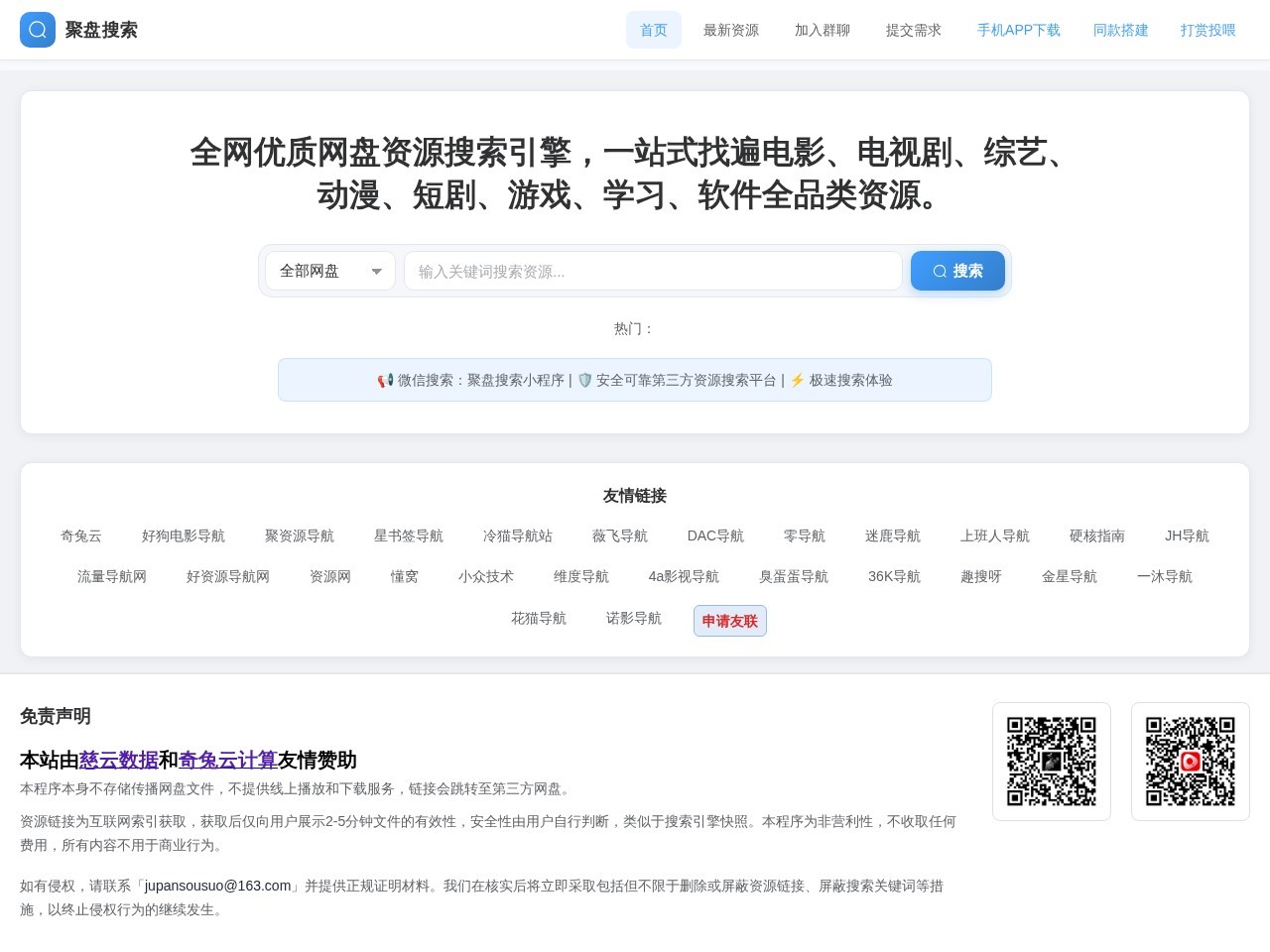Open 一沐导航 link
The width and height of the screenshot is (1270, 952).
(x=1165, y=576)
